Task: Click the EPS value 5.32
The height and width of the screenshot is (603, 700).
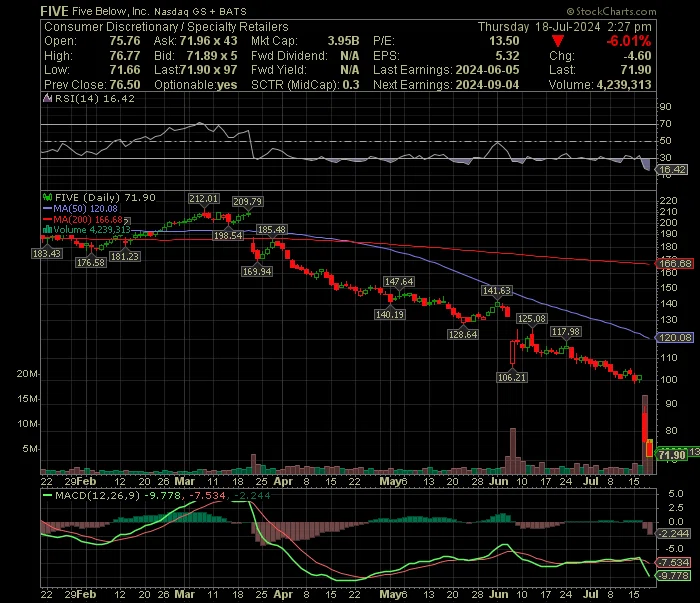Action: pos(508,56)
